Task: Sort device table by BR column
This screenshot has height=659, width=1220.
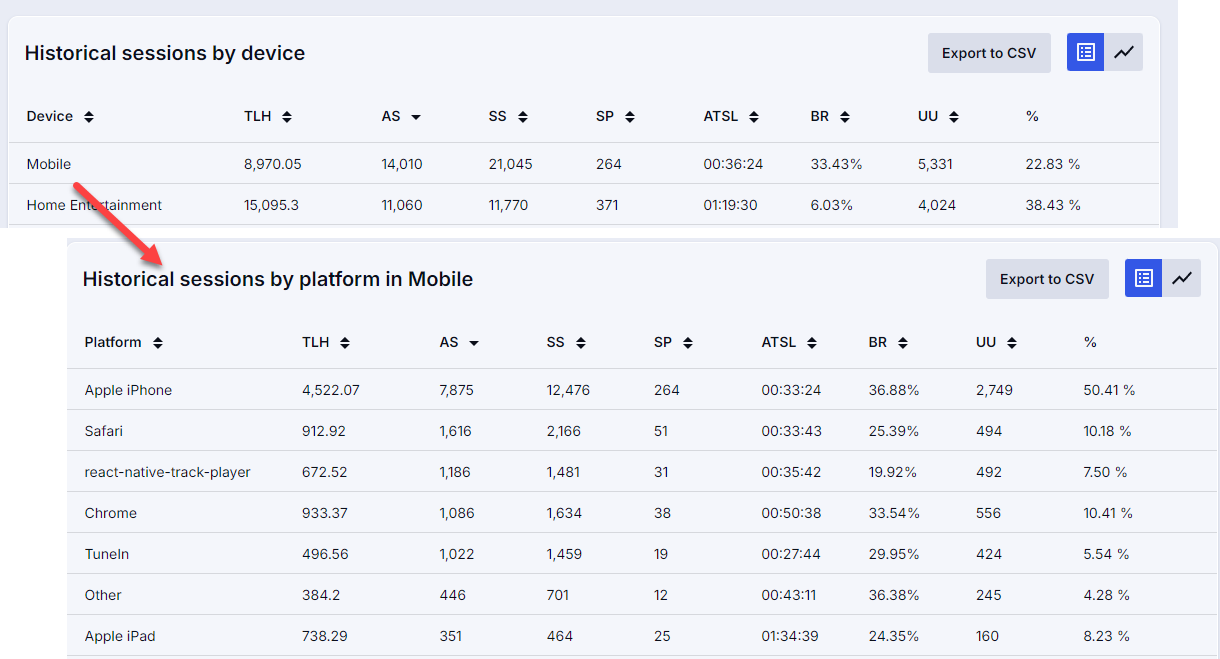Action: point(845,117)
